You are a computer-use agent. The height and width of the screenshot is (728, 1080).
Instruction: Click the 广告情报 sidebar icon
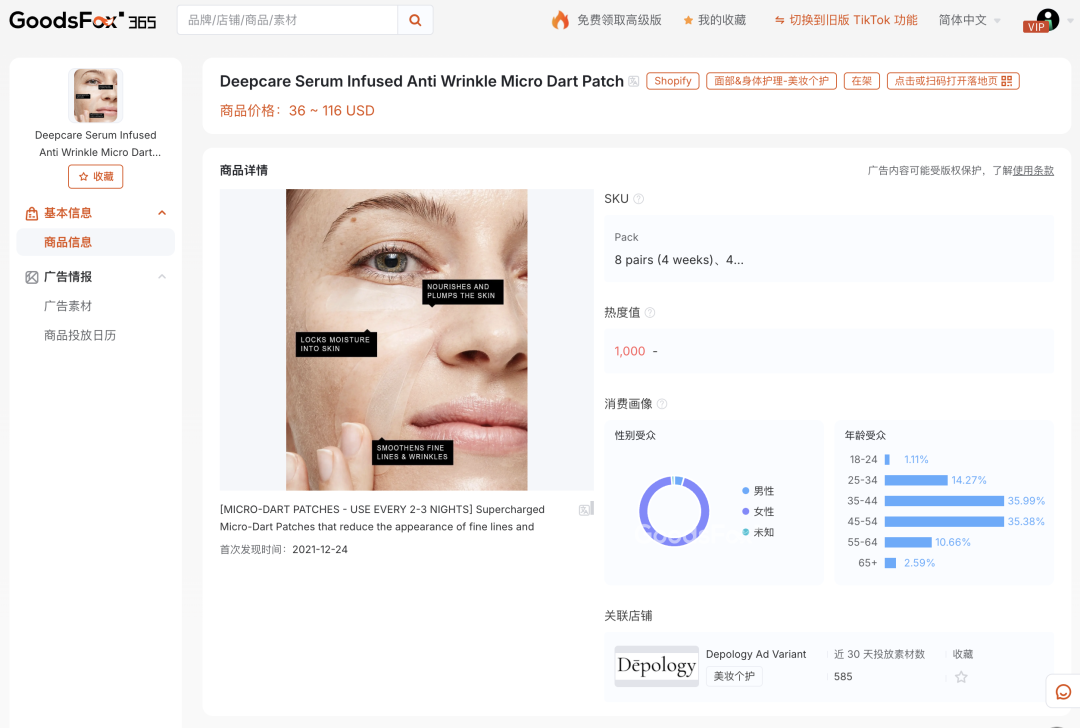pyautogui.click(x=30, y=277)
